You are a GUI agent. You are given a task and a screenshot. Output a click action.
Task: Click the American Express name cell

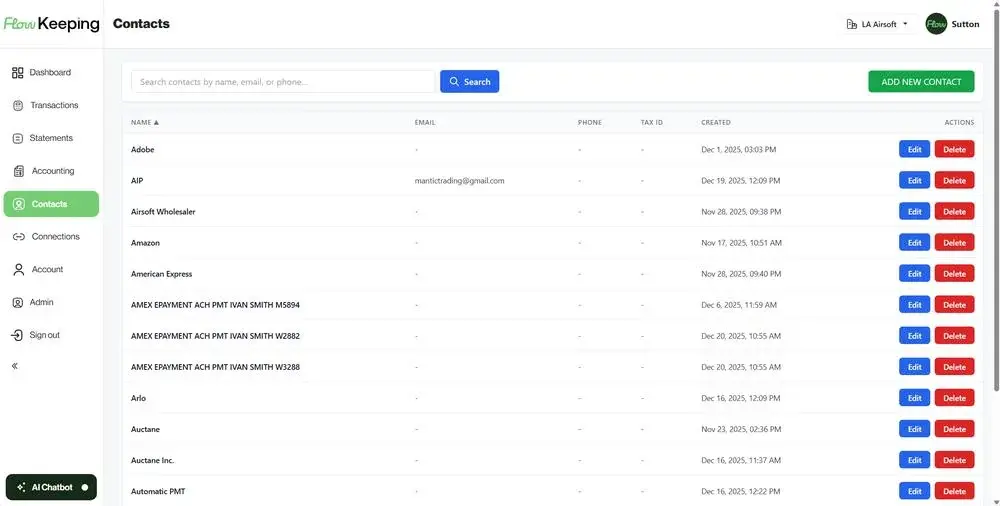point(161,274)
